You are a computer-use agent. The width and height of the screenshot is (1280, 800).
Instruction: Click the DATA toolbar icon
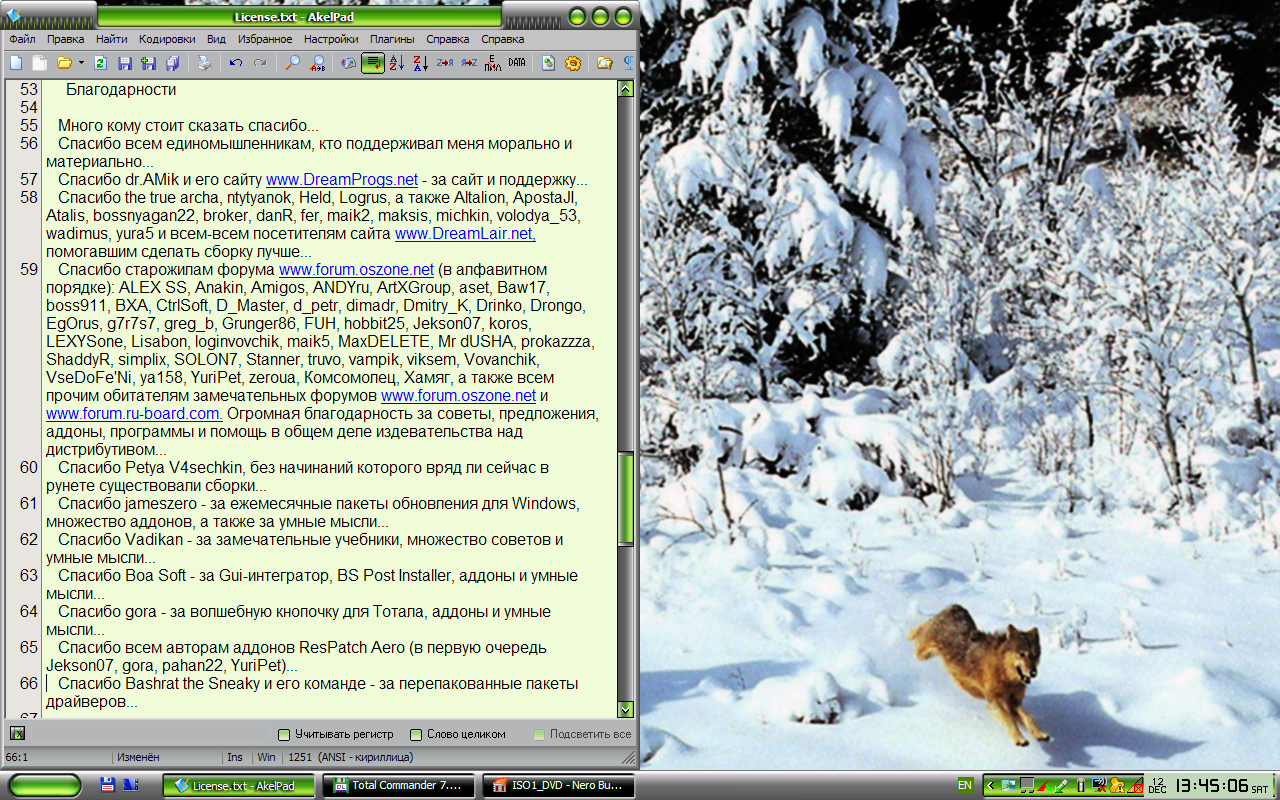[x=516, y=63]
